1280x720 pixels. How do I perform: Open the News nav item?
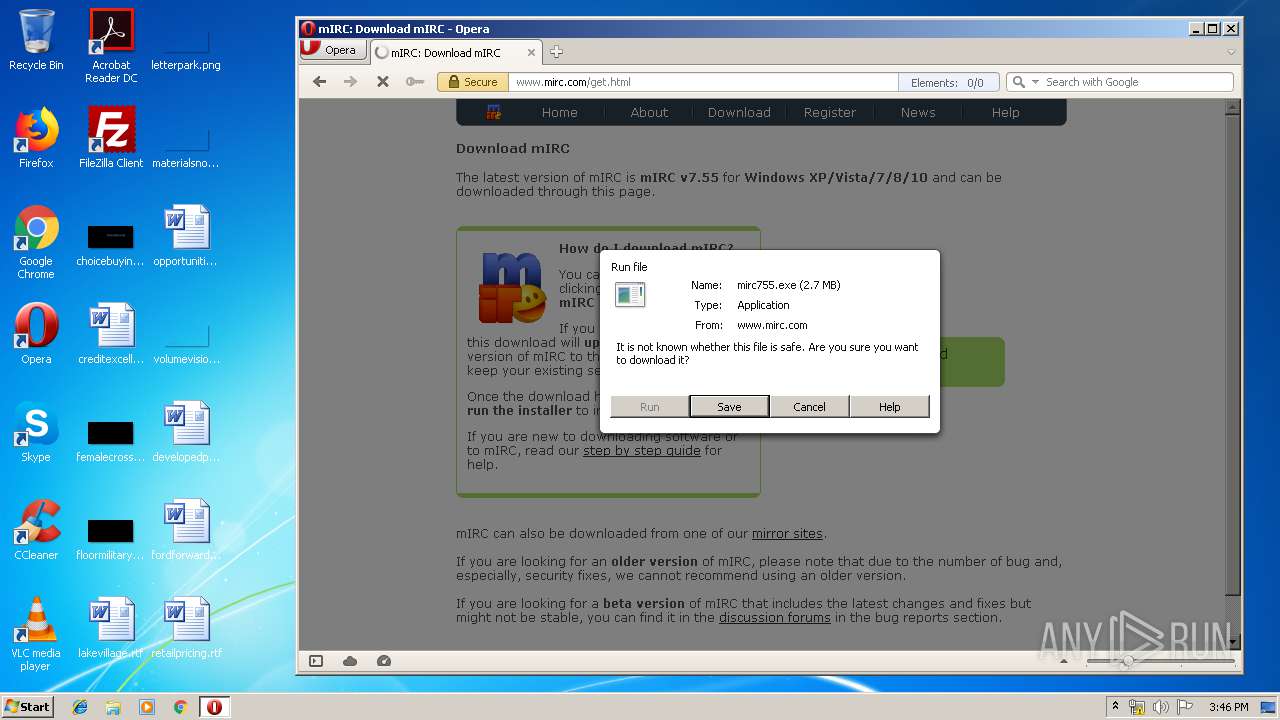[x=918, y=113]
